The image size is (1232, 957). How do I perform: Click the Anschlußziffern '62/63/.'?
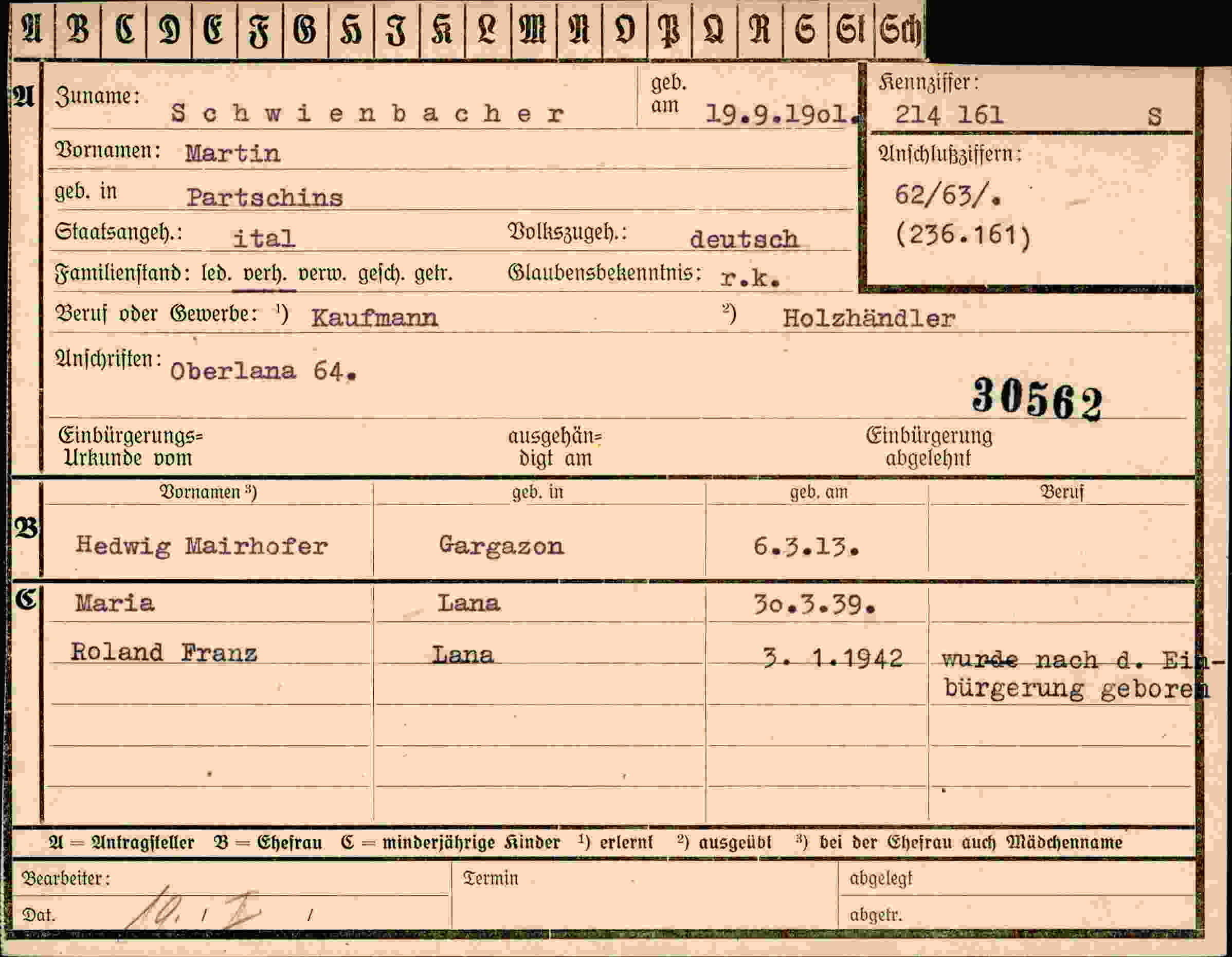(948, 195)
